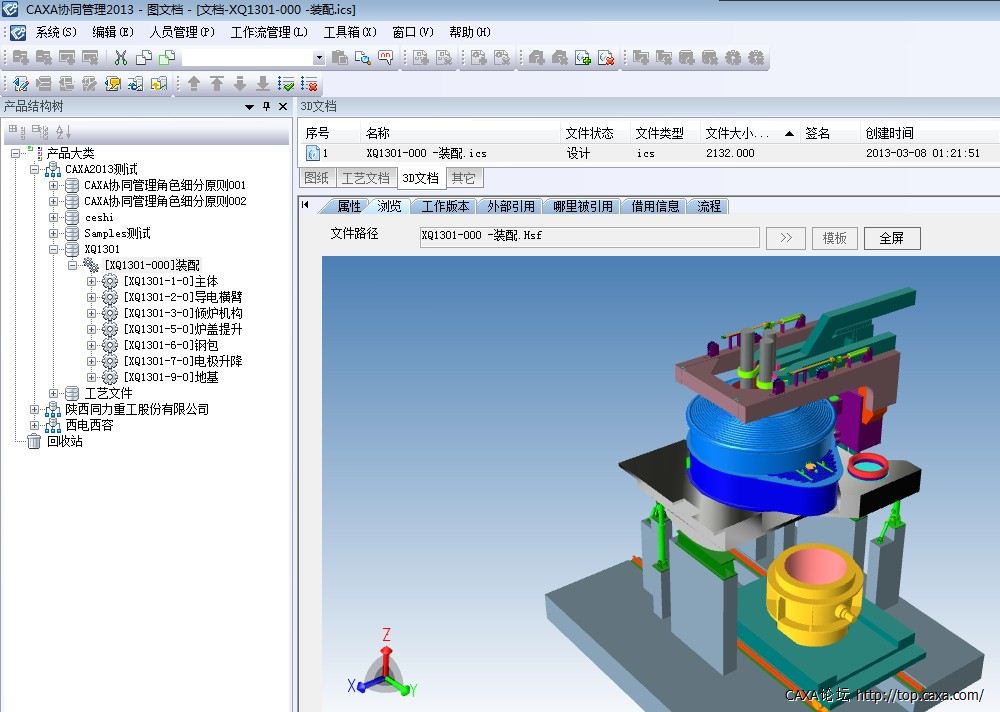The width and height of the screenshot is (1000, 712).
Task: Click the green Paste icon beside Copy
Action: [x=167, y=58]
